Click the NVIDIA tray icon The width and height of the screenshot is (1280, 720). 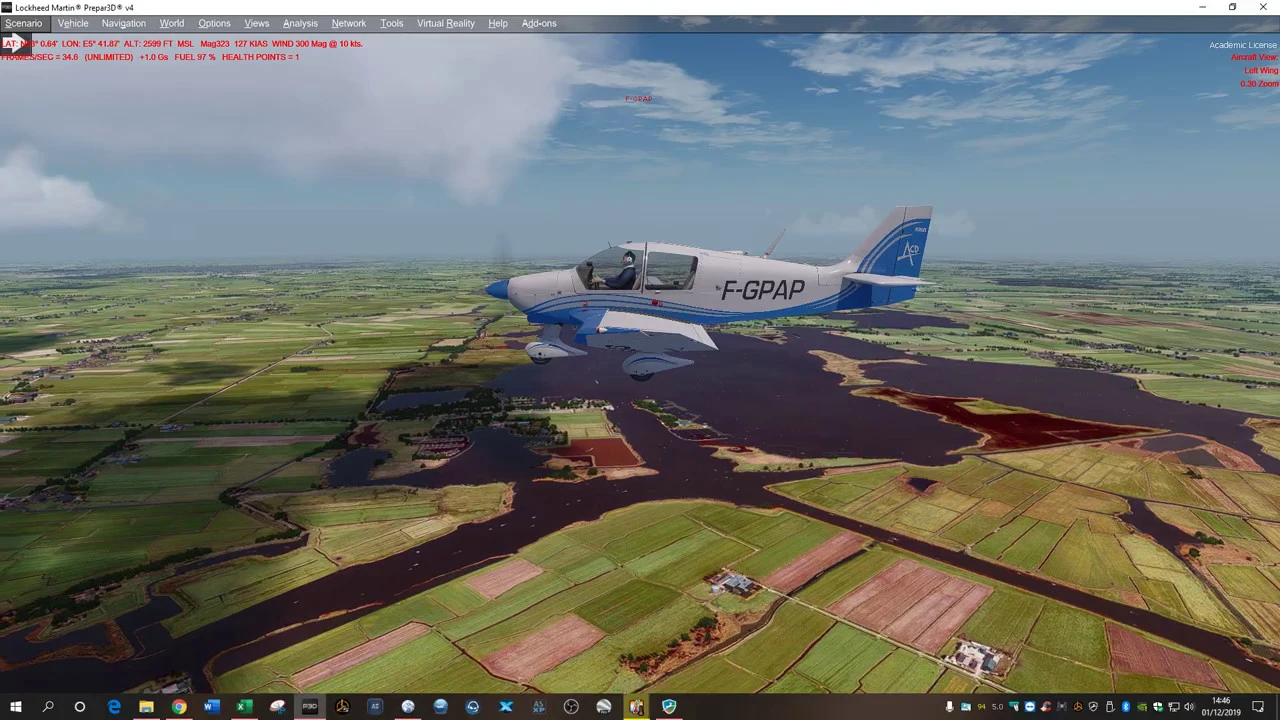(x=1142, y=707)
